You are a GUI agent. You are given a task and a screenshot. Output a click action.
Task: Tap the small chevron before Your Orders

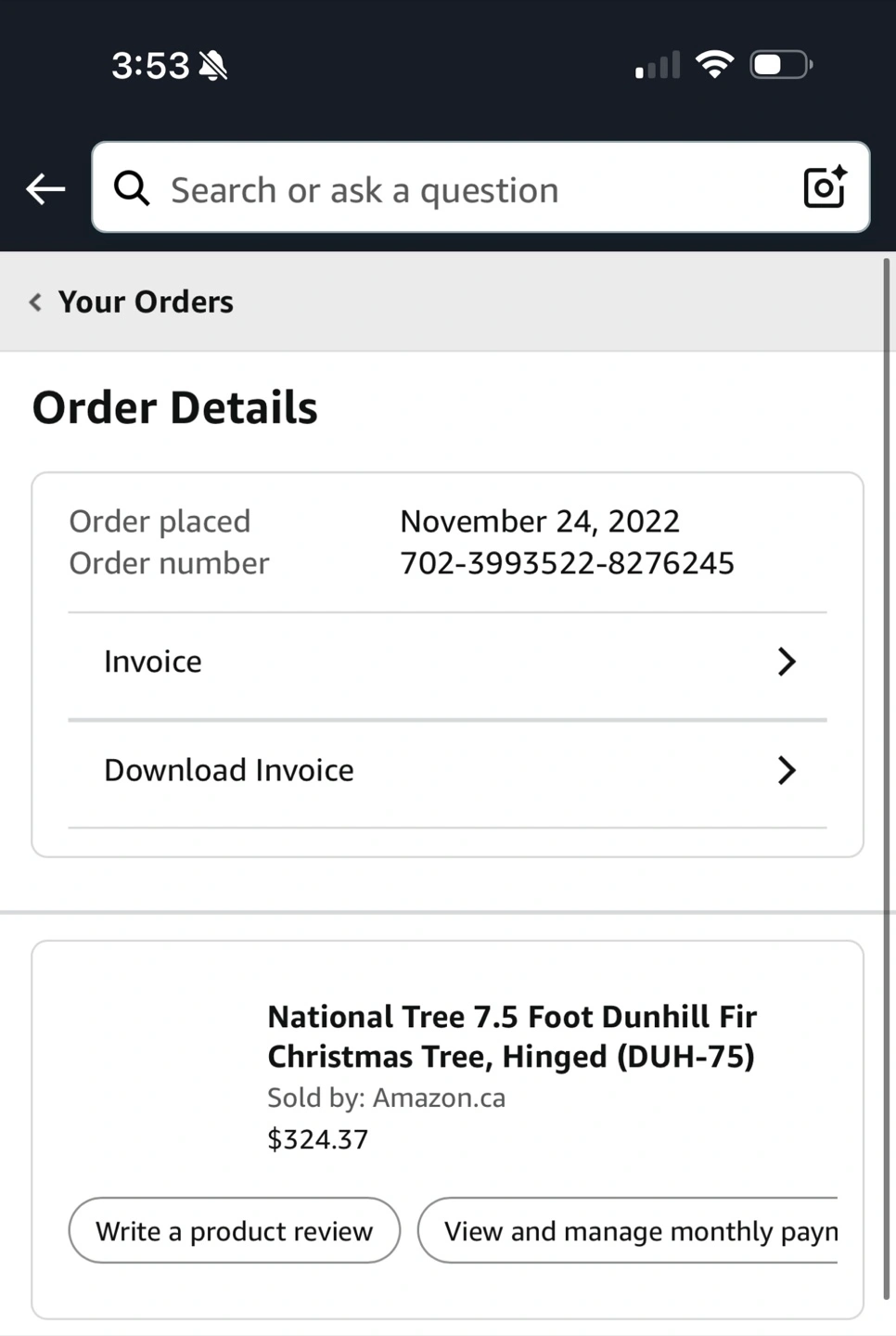tap(35, 302)
